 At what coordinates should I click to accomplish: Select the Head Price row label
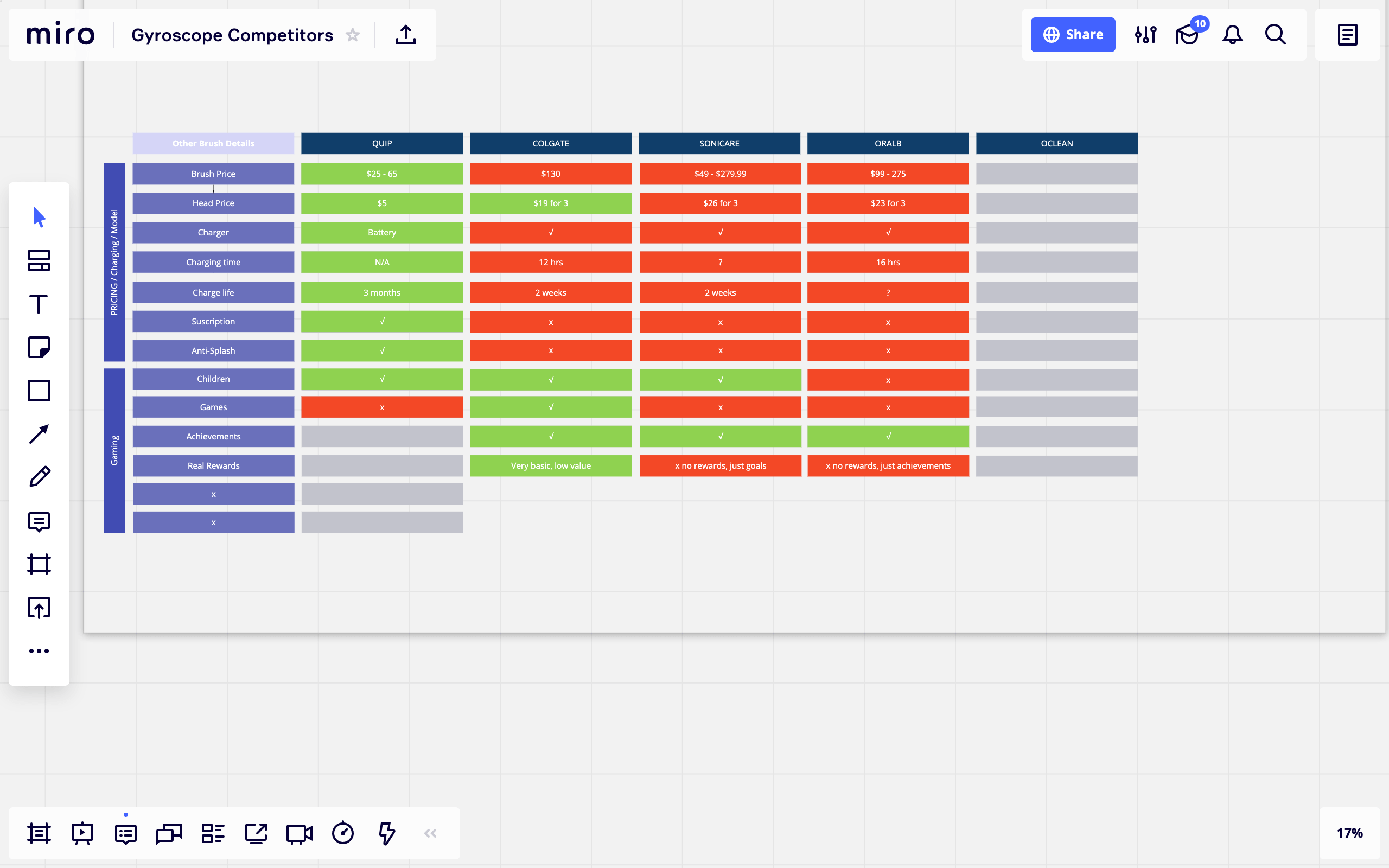pos(213,203)
